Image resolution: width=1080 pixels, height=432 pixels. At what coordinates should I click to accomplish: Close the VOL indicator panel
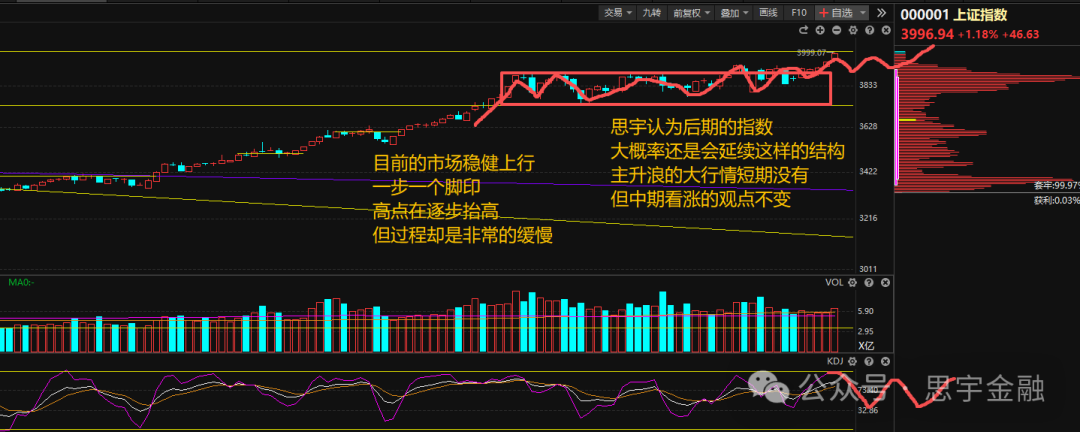point(885,283)
